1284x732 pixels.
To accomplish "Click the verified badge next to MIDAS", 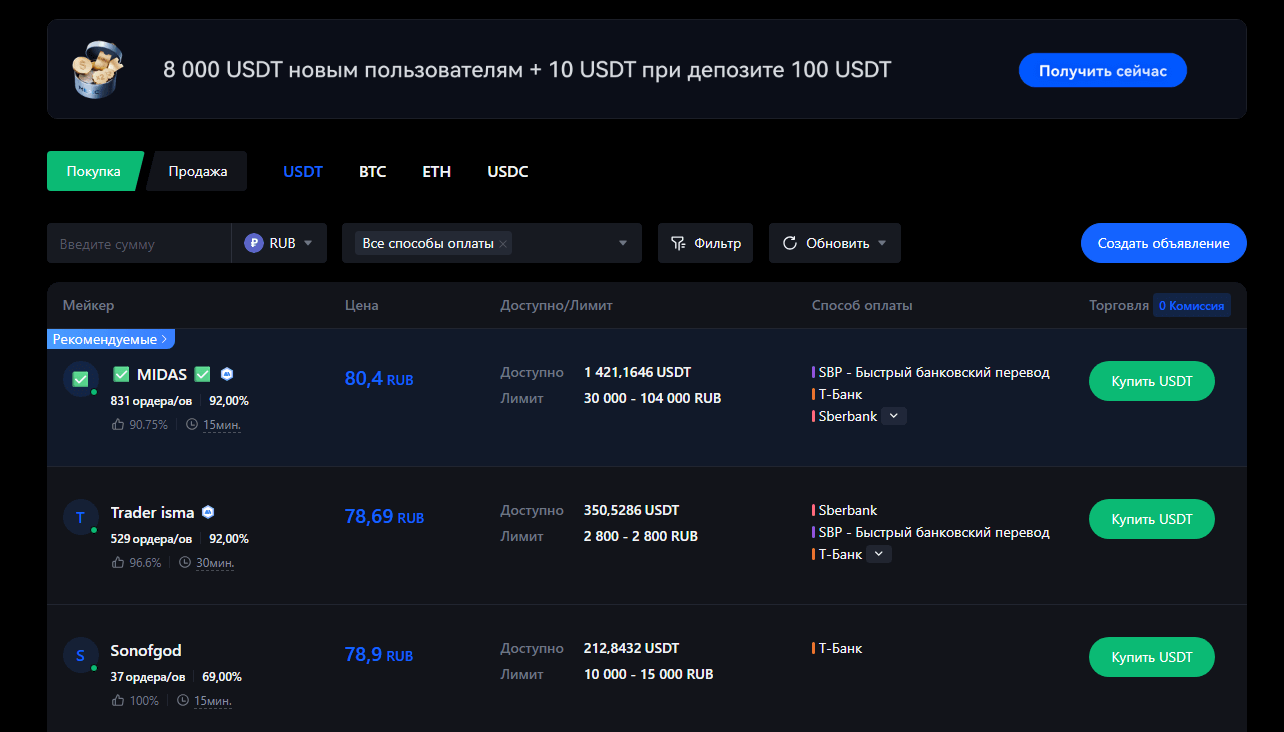I will click(228, 374).
